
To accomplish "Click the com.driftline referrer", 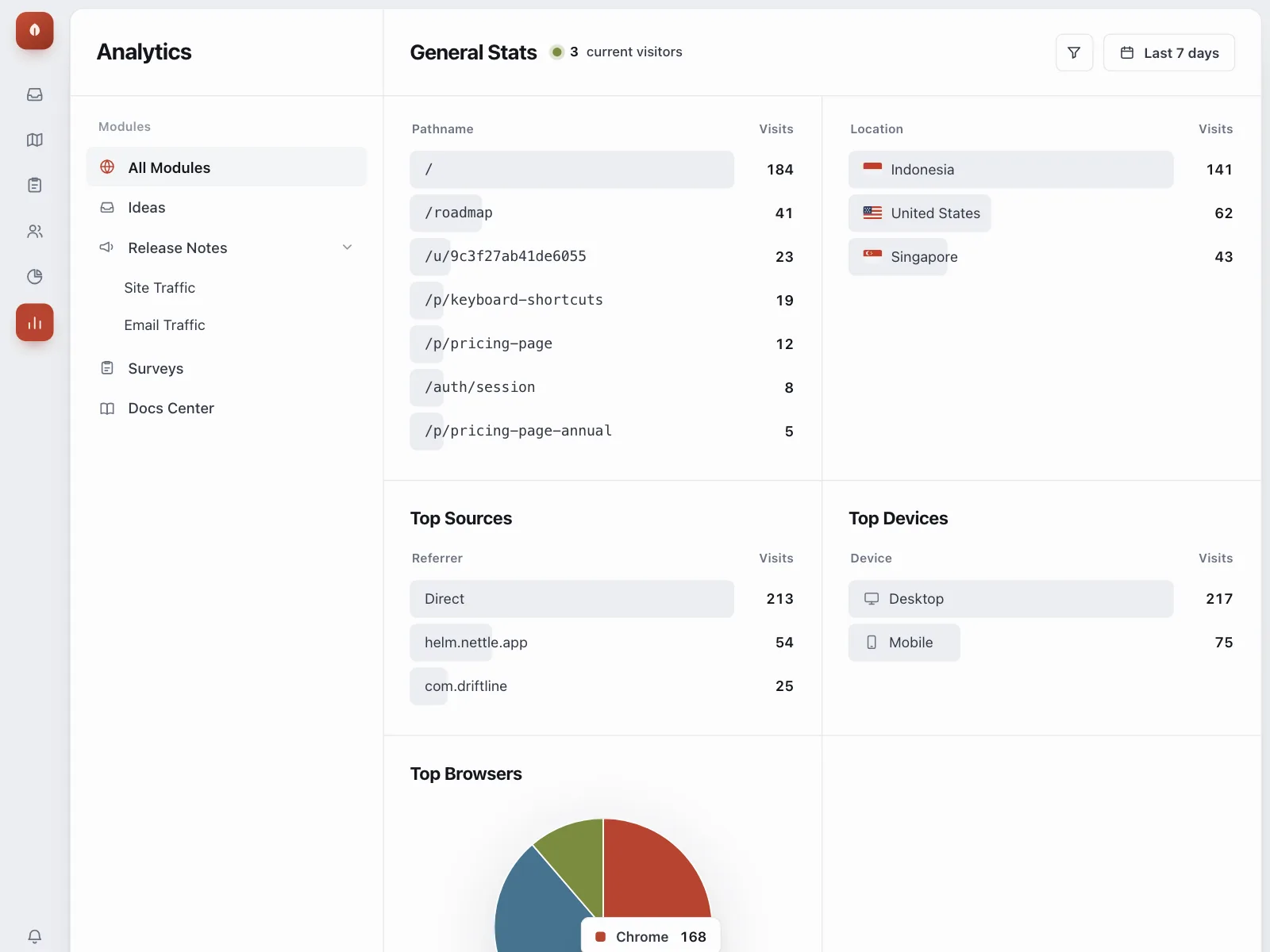I will 465,686.
